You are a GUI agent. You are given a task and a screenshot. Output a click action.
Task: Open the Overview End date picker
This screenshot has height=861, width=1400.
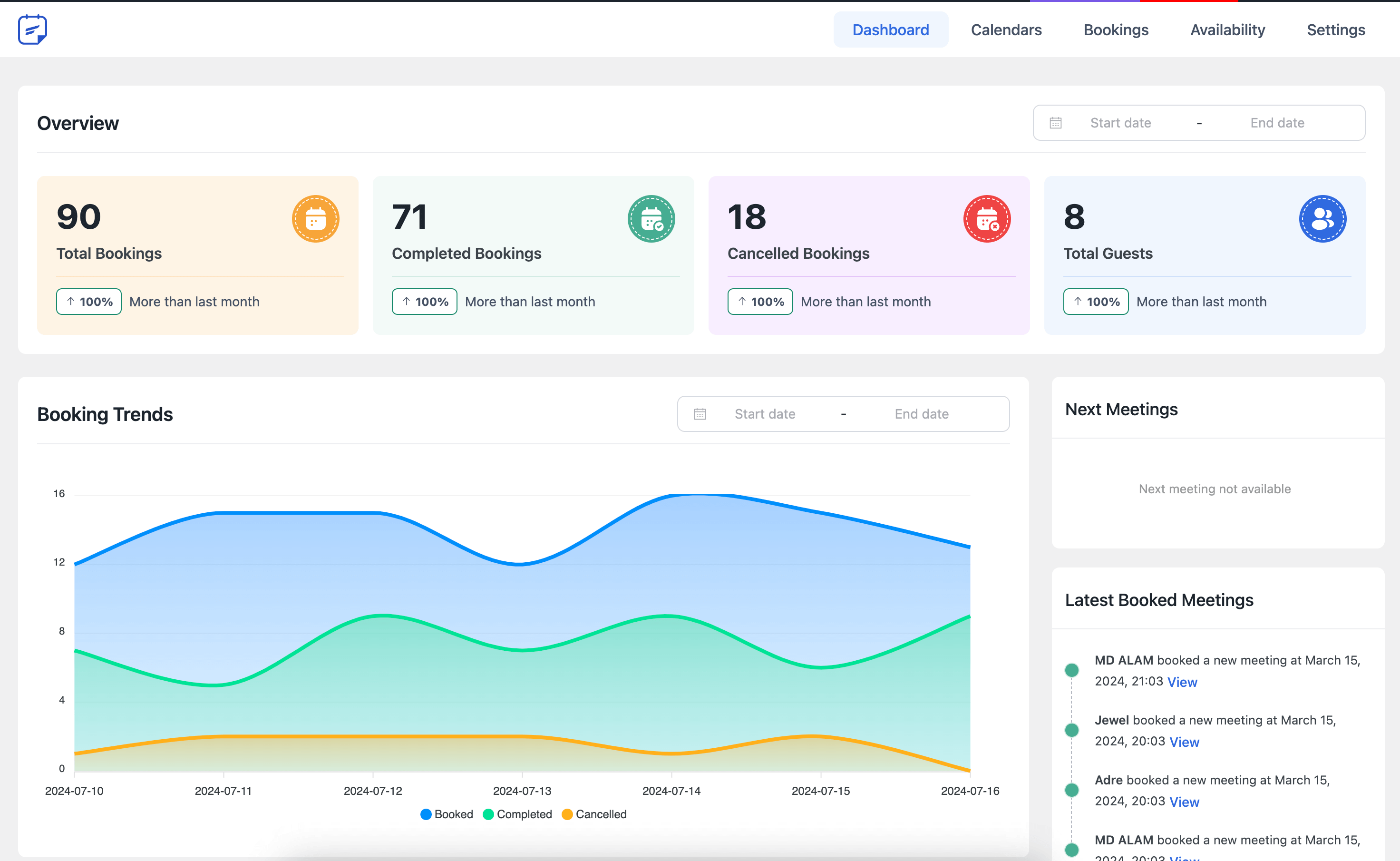pos(1277,123)
